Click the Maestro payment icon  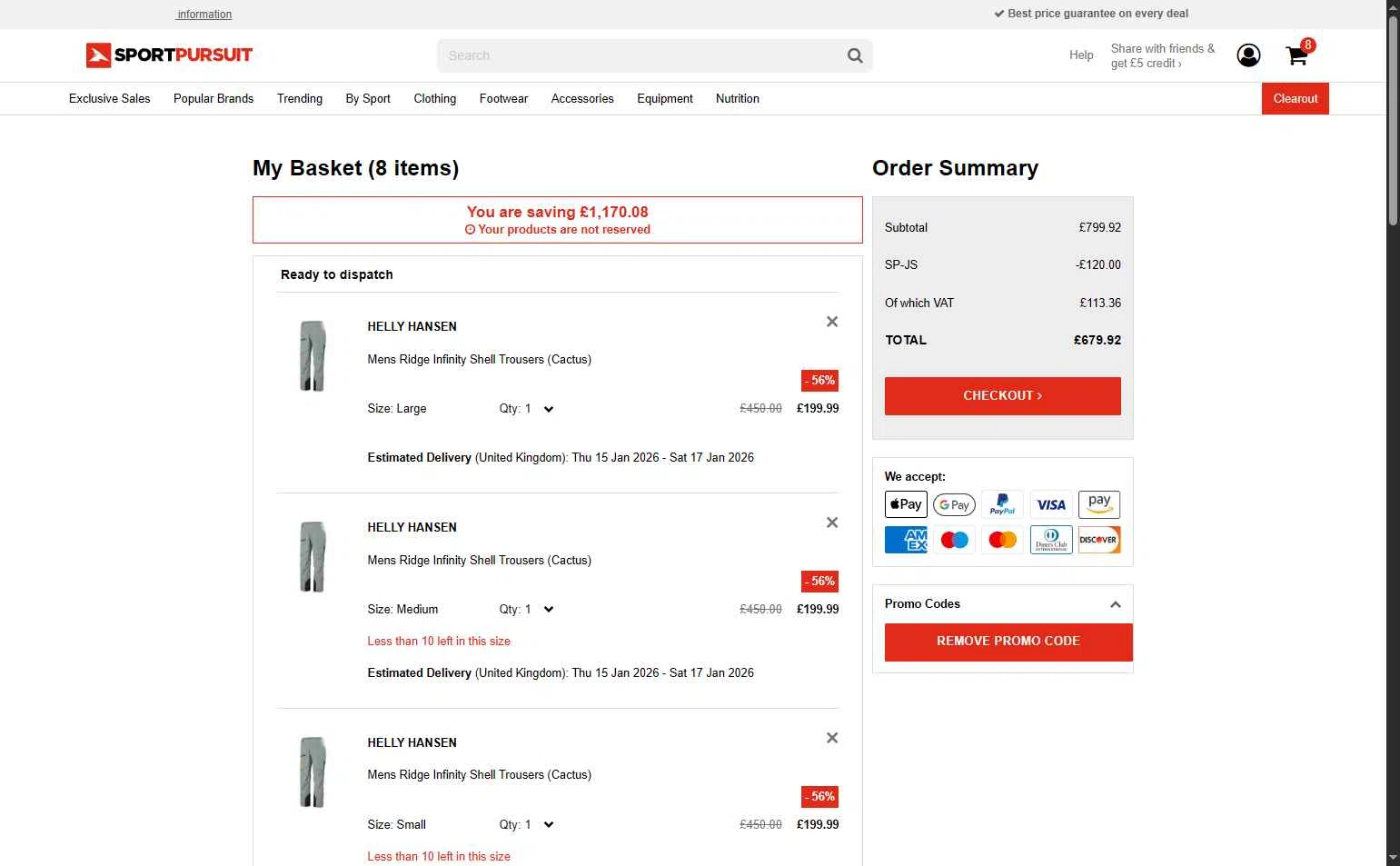(x=954, y=540)
